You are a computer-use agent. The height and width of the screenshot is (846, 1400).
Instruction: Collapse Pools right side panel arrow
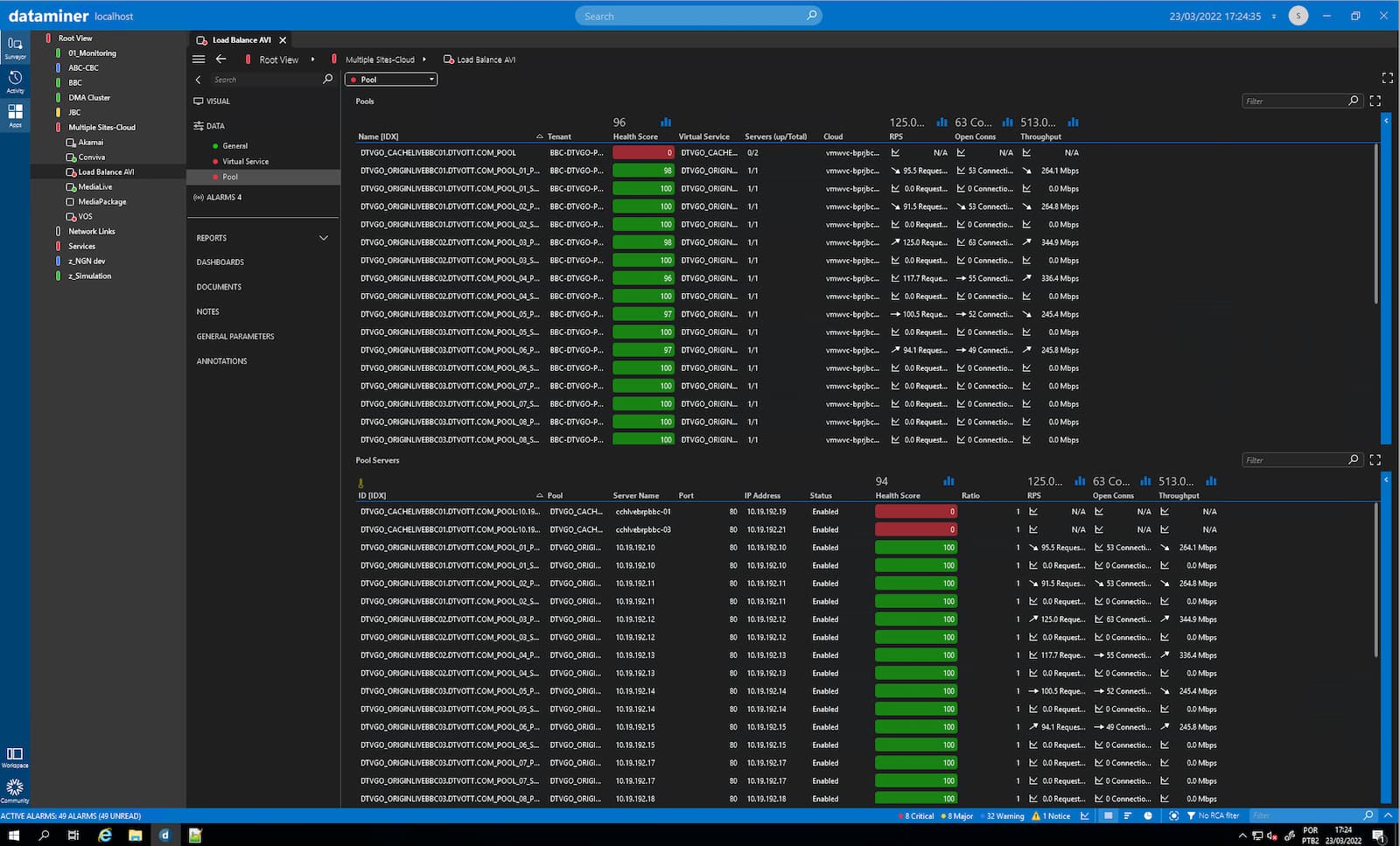1386,121
